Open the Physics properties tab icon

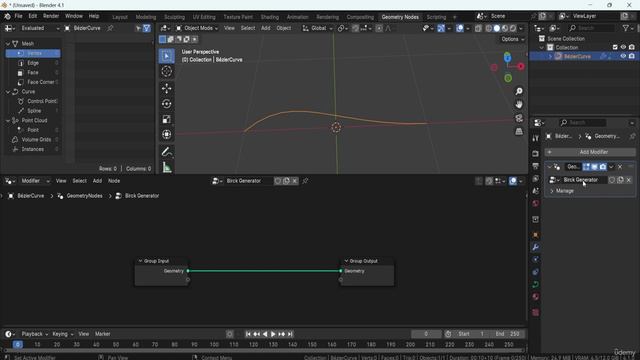pyautogui.click(x=536, y=272)
